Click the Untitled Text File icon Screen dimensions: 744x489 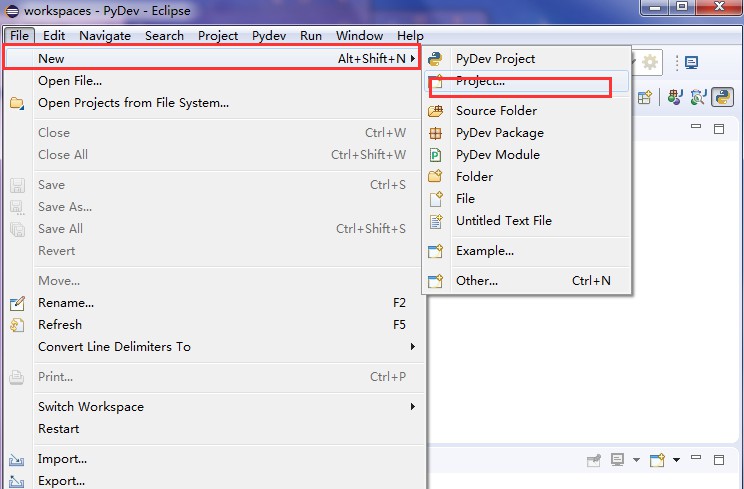[x=436, y=221]
